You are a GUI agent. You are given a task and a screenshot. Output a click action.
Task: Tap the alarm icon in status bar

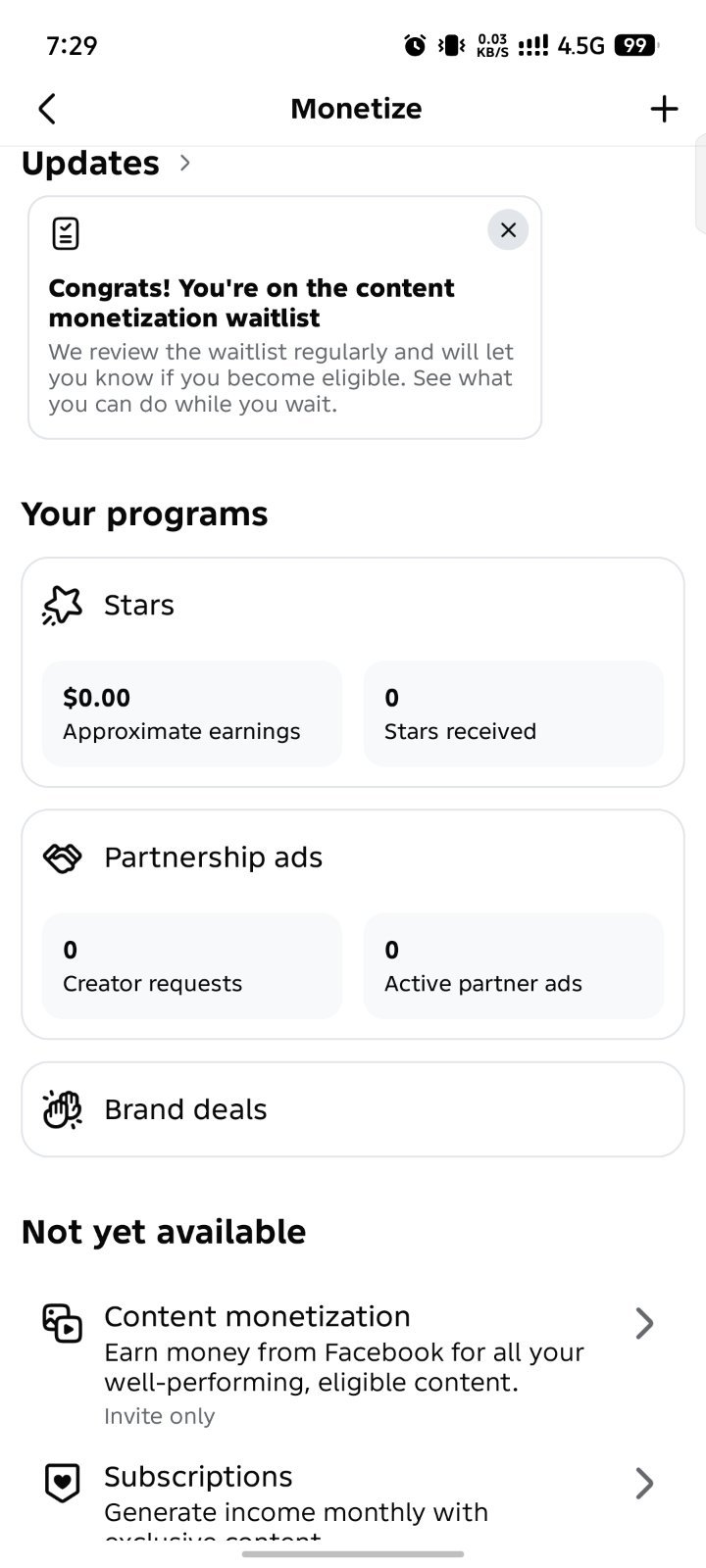(x=416, y=45)
